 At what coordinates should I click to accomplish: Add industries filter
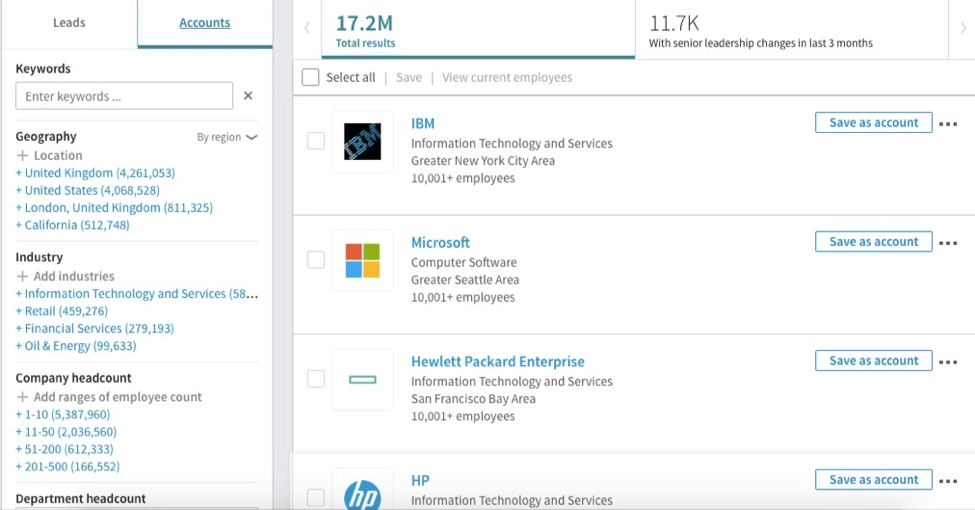(66, 276)
